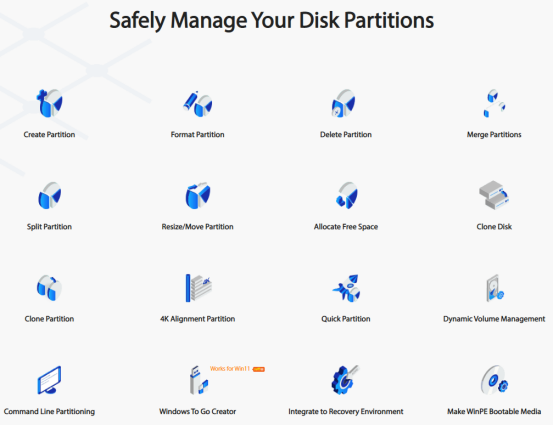
Task: Click the Clone Disk icon
Action: pos(494,195)
